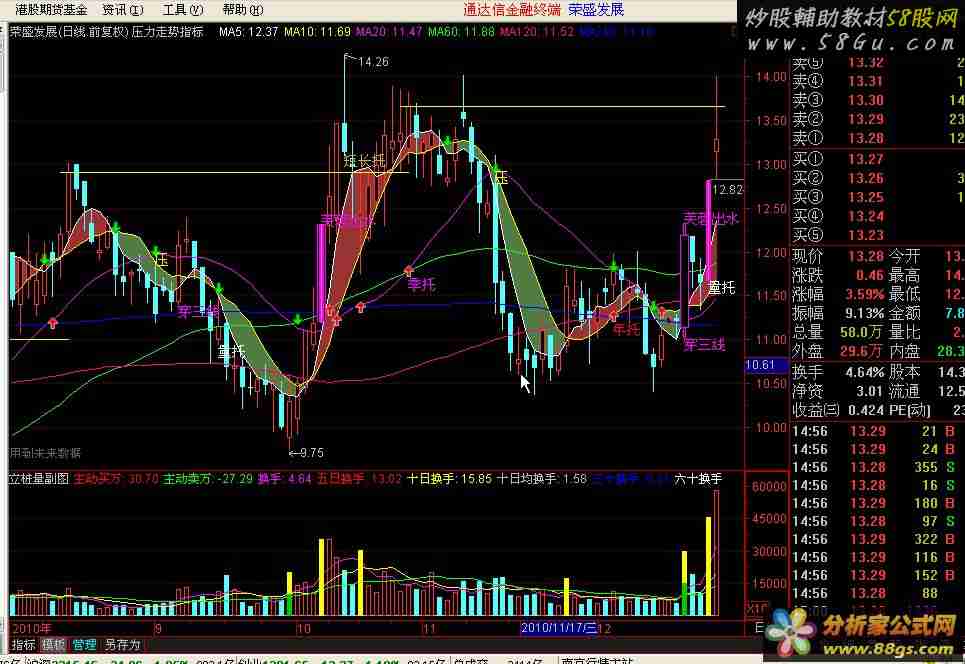The width and height of the screenshot is (965, 664).
Task: Click the 买② bid row price 13.26
Action: [x=866, y=178]
